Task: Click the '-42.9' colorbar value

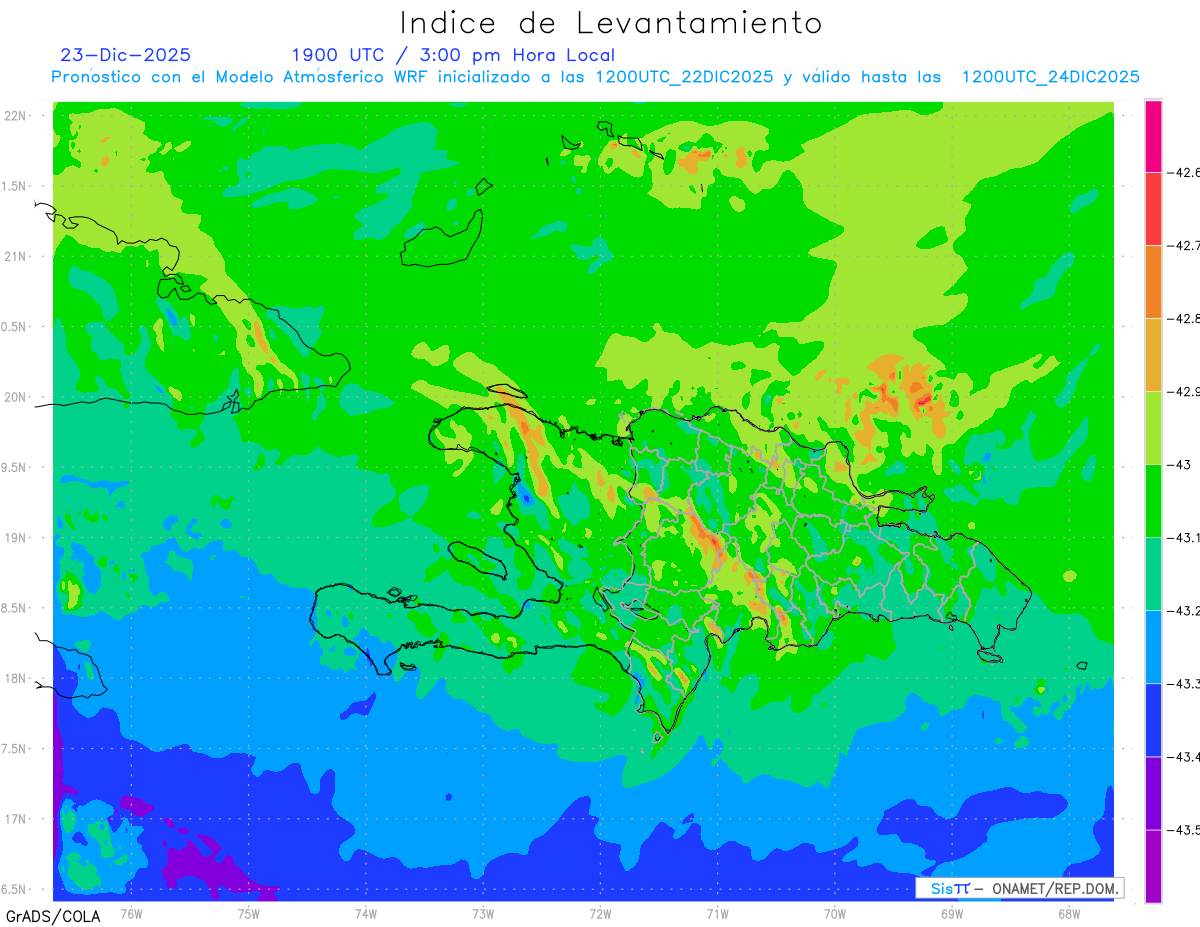Action: tap(1184, 391)
